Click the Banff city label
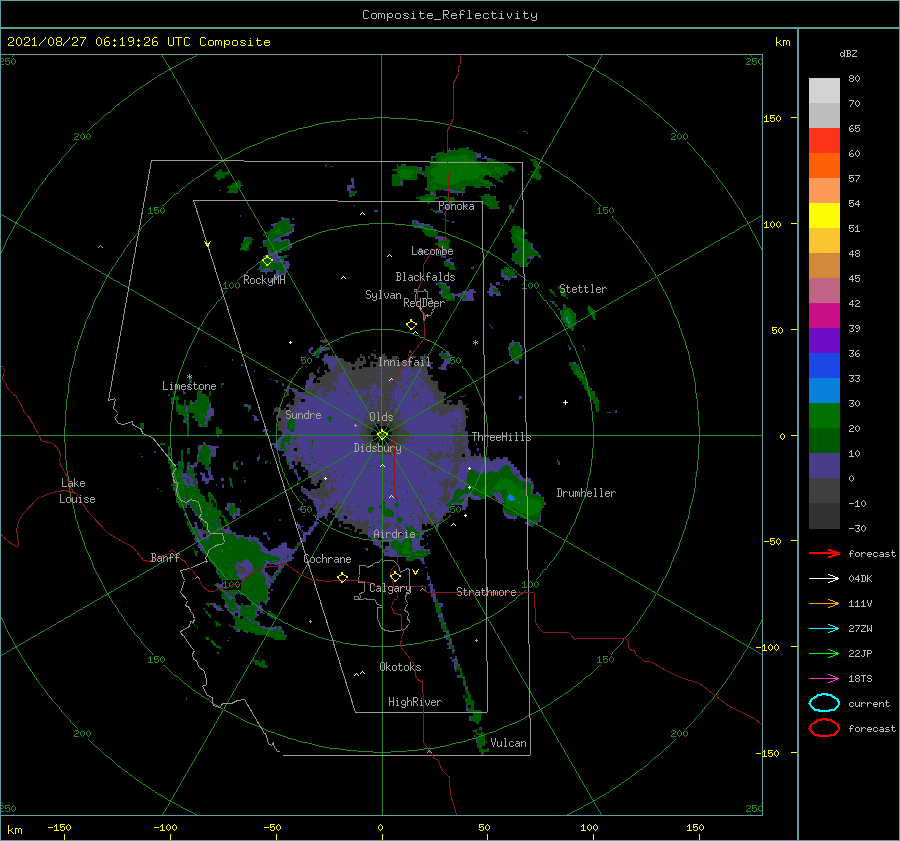Screen dimensions: 900x841 click(x=165, y=557)
